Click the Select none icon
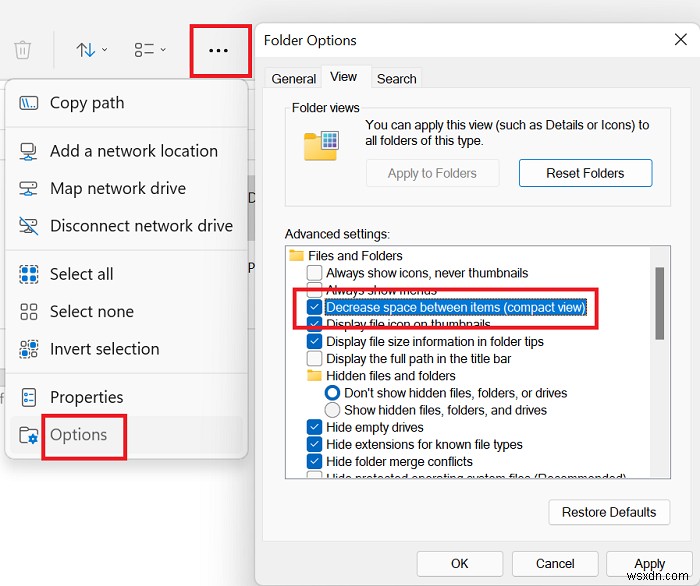This screenshot has height=586, width=700. coord(29,312)
